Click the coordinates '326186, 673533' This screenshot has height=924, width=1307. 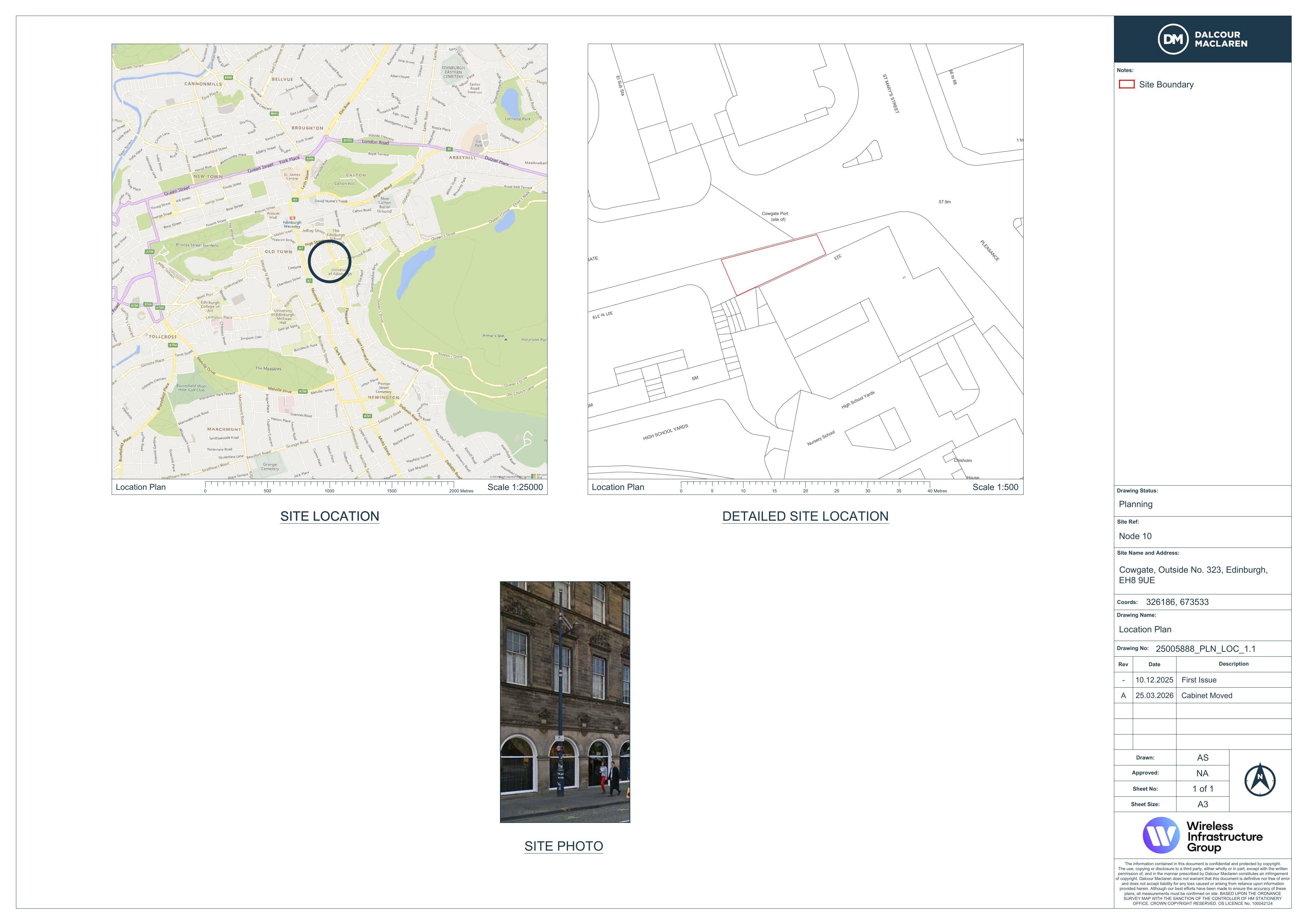tap(1177, 602)
